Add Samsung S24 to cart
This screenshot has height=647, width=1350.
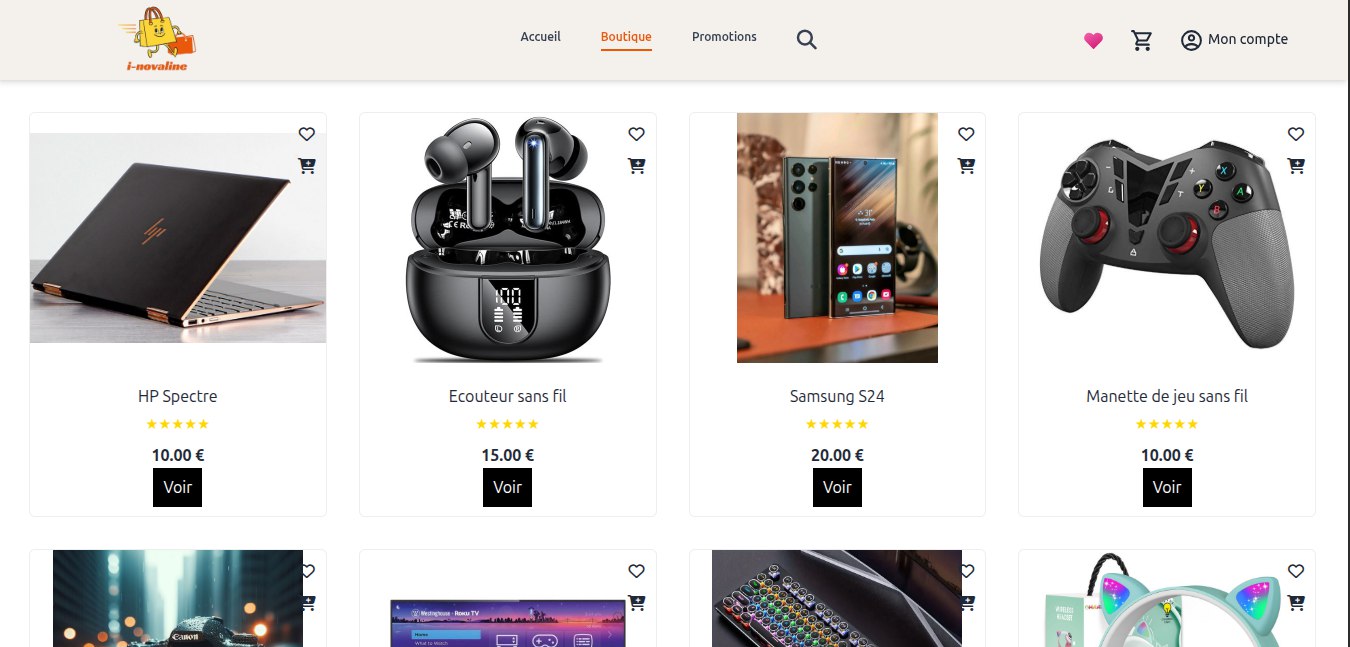tap(966, 166)
